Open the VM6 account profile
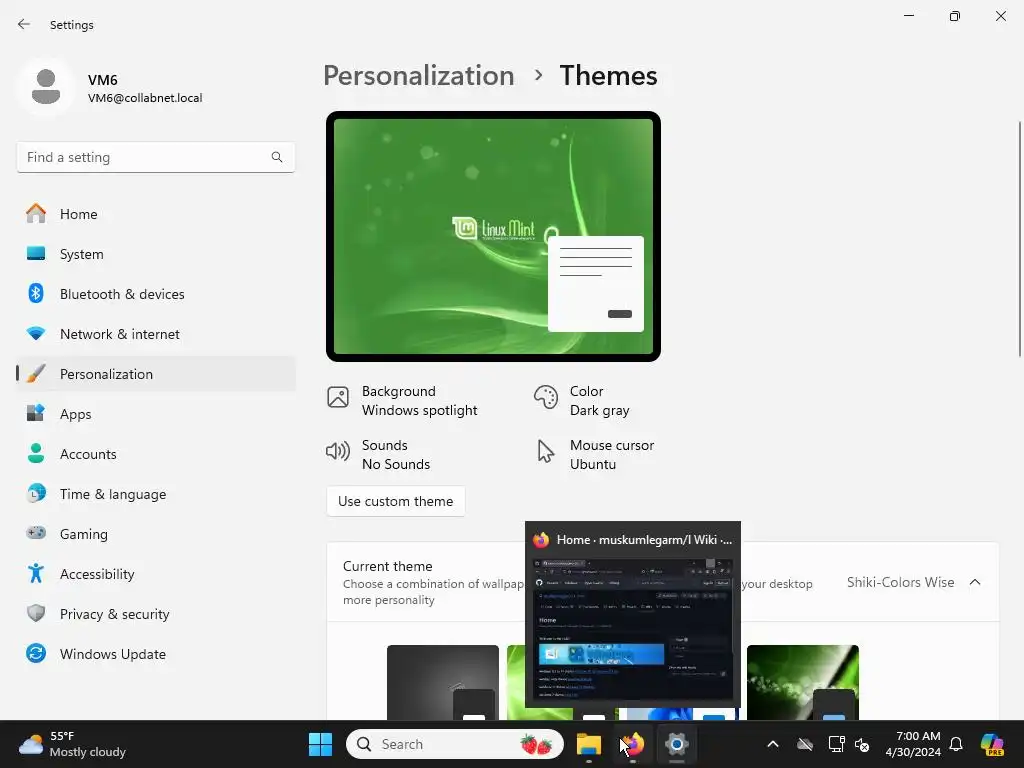 [111, 88]
